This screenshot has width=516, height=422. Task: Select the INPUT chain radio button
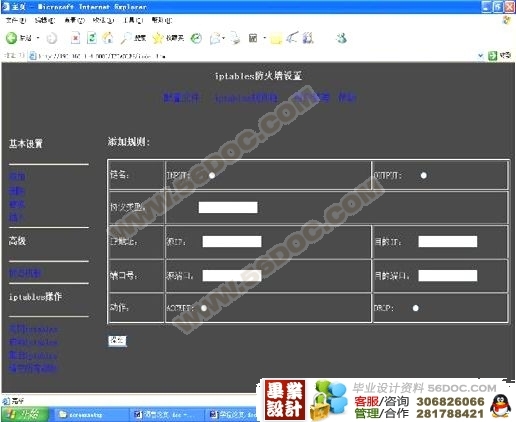pos(212,175)
